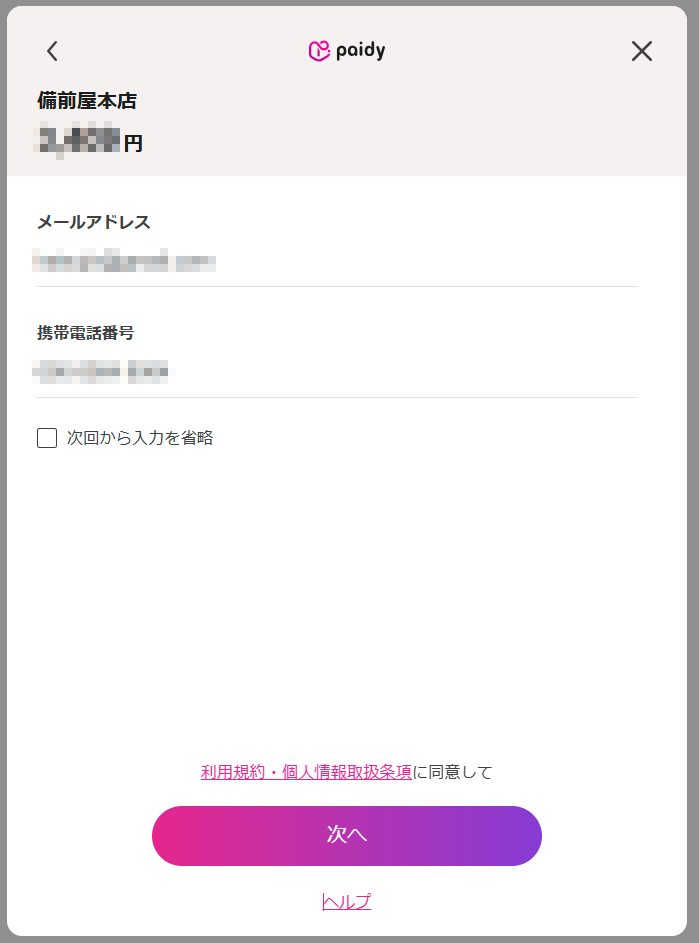Open the ヘルプ link

pos(346,902)
